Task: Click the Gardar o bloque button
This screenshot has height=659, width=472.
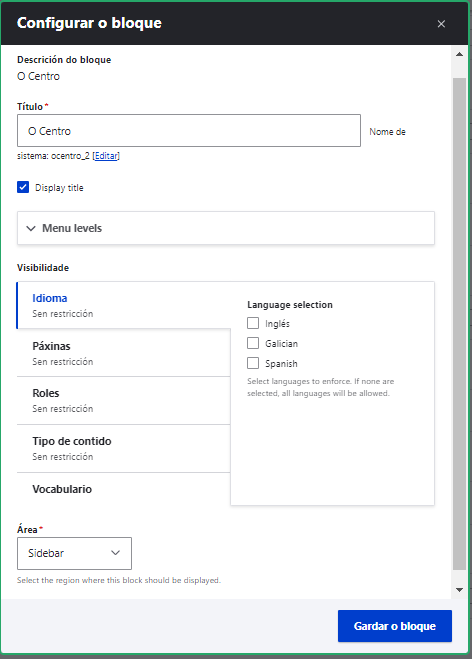Action: click(x=395, y=626)
